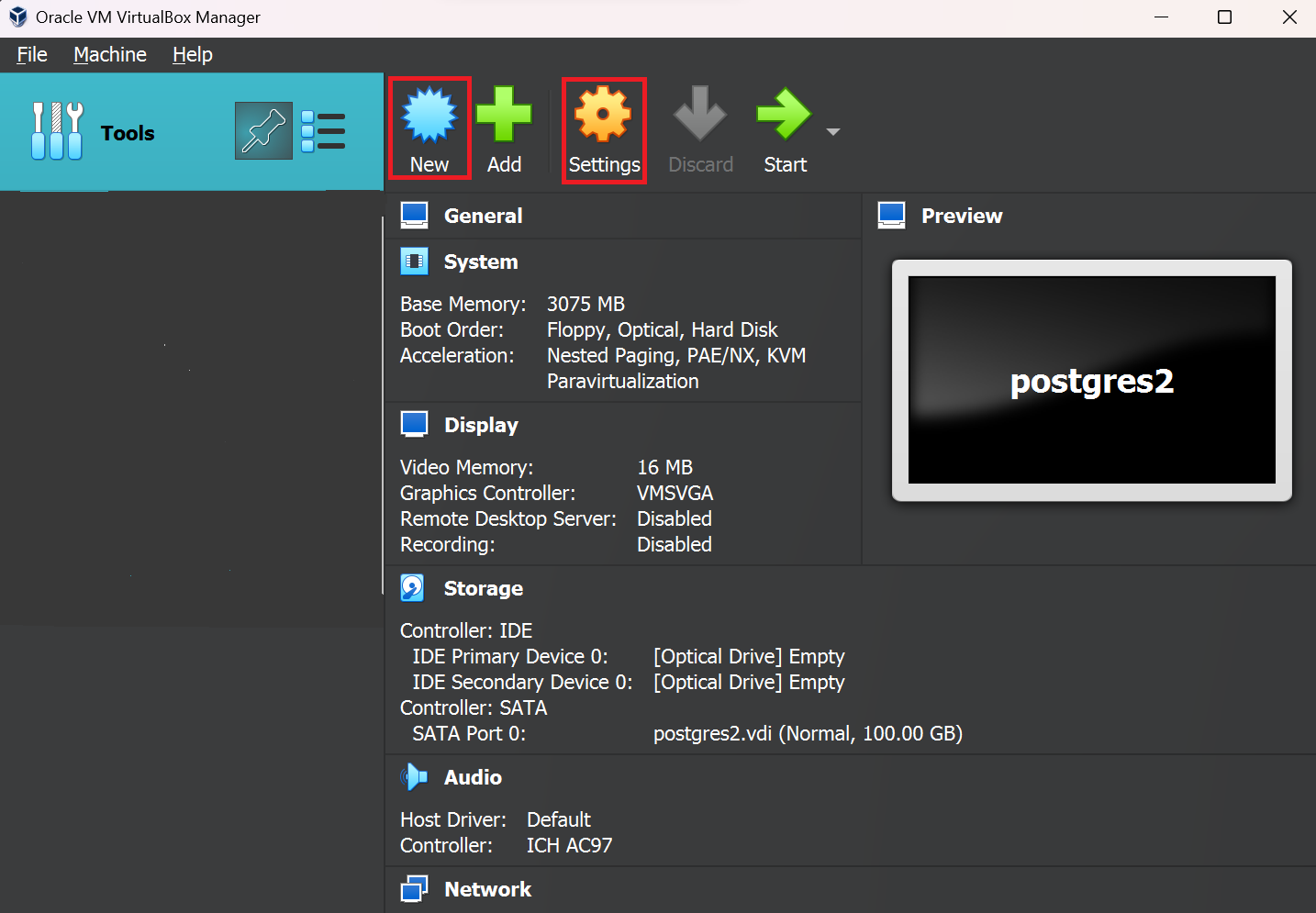Open the Help menu
Viewport: 1316px width, 913px height.
(x=193, y=55)
